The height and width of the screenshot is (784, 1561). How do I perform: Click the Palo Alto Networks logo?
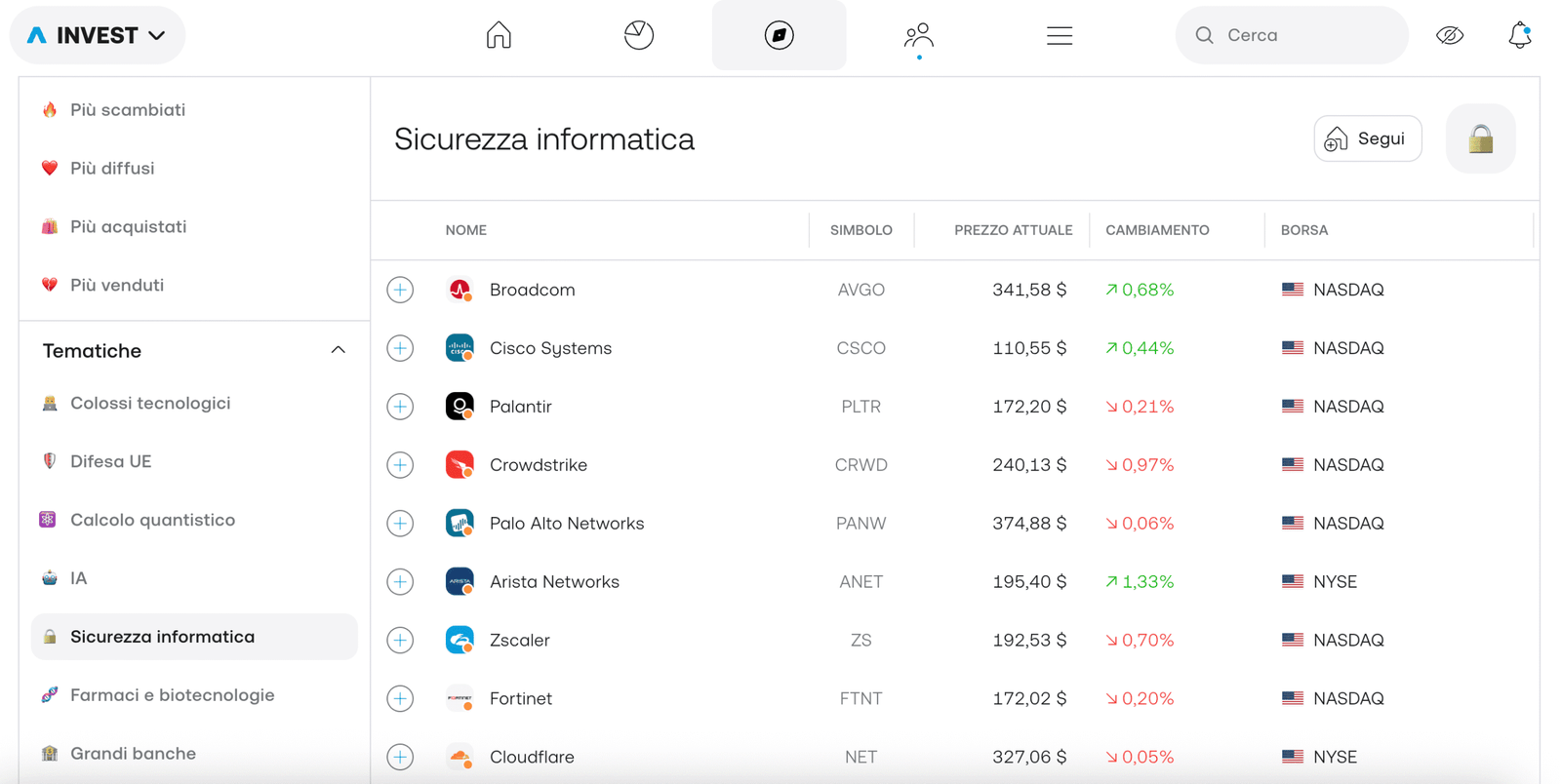(x=460, y=524)
